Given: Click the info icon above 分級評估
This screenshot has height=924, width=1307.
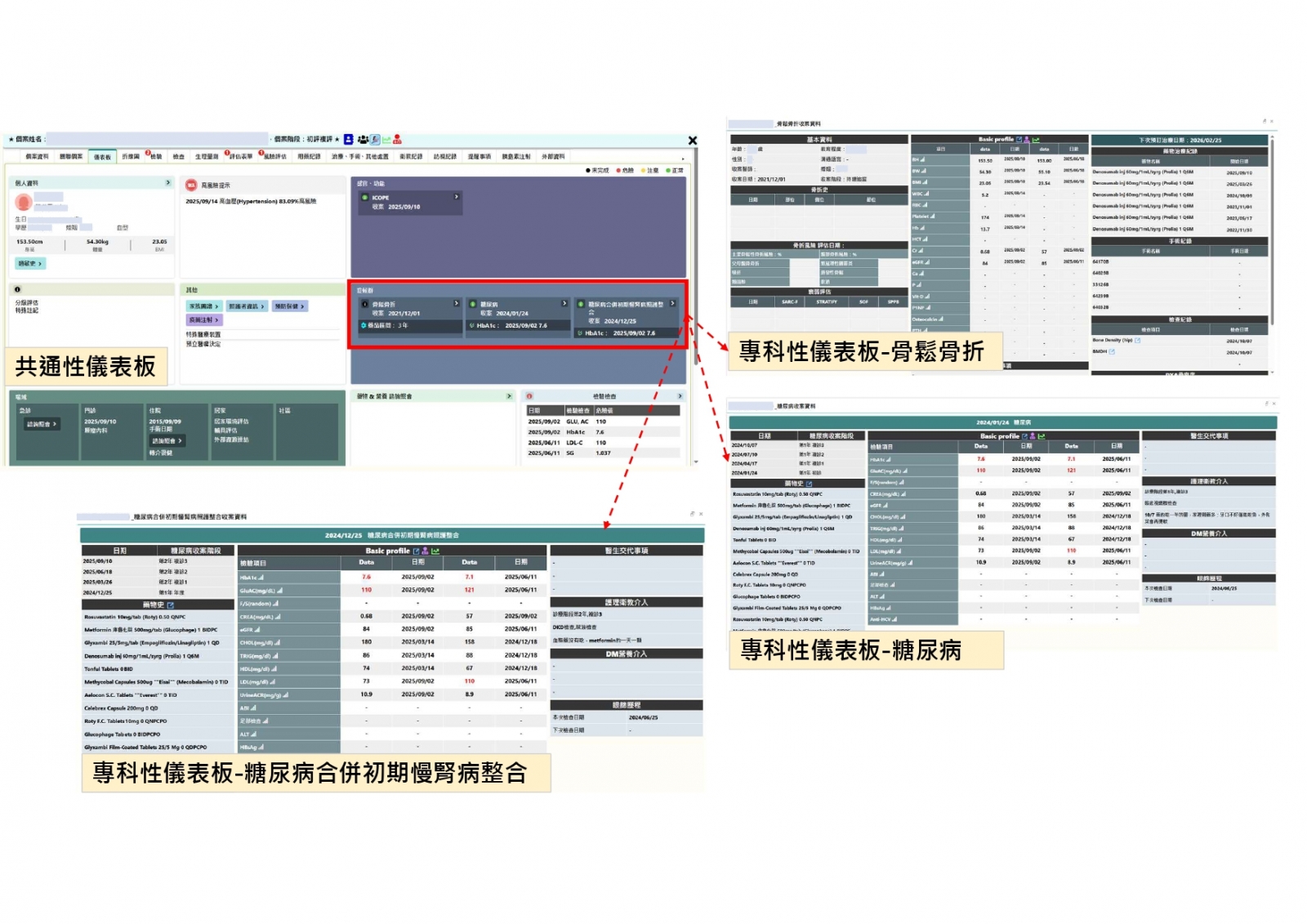Looking at the screenshot, I should click(17, 289).
